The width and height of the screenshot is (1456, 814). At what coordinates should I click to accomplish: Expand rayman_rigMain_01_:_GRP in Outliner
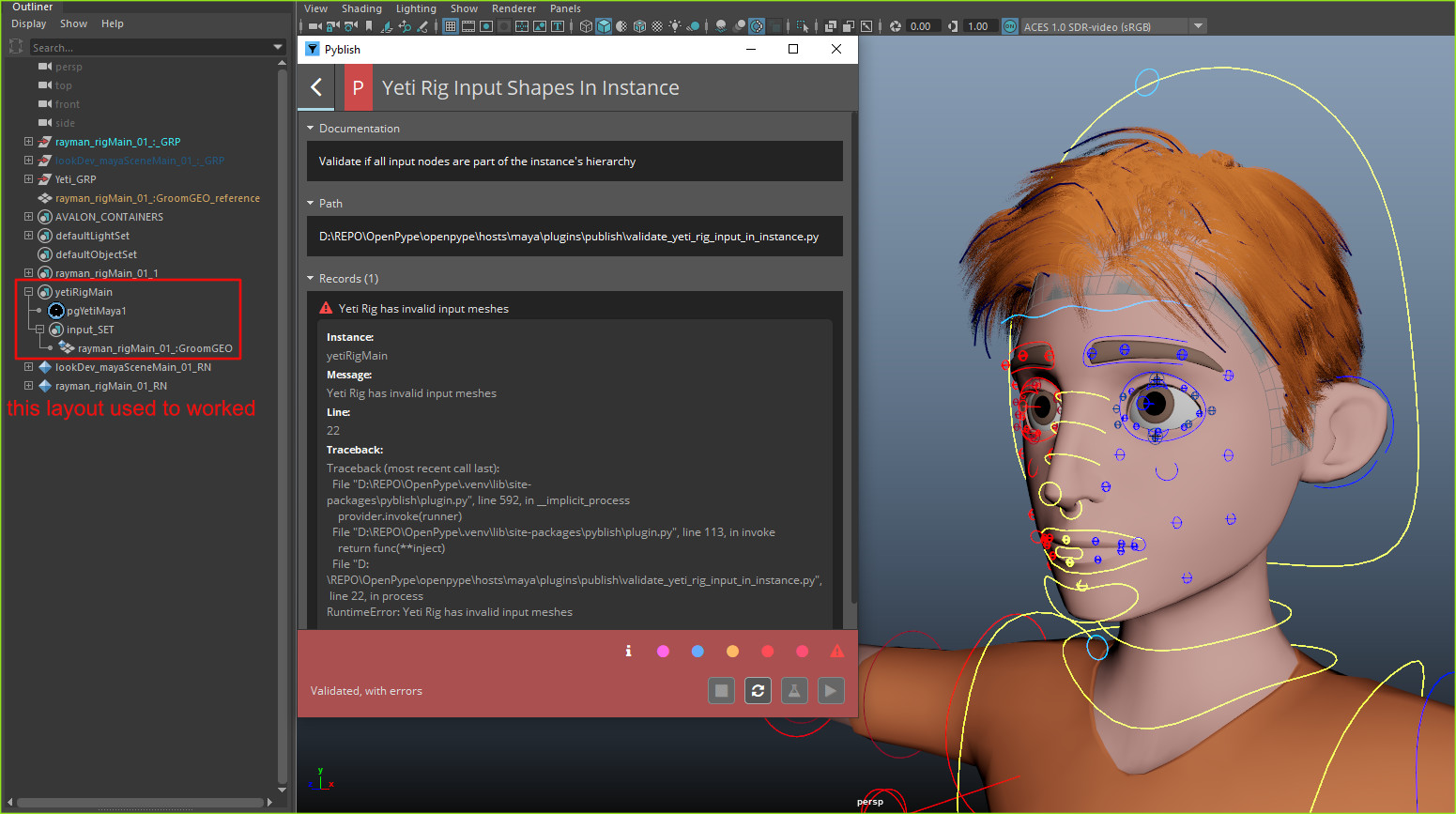pos(28,142)
